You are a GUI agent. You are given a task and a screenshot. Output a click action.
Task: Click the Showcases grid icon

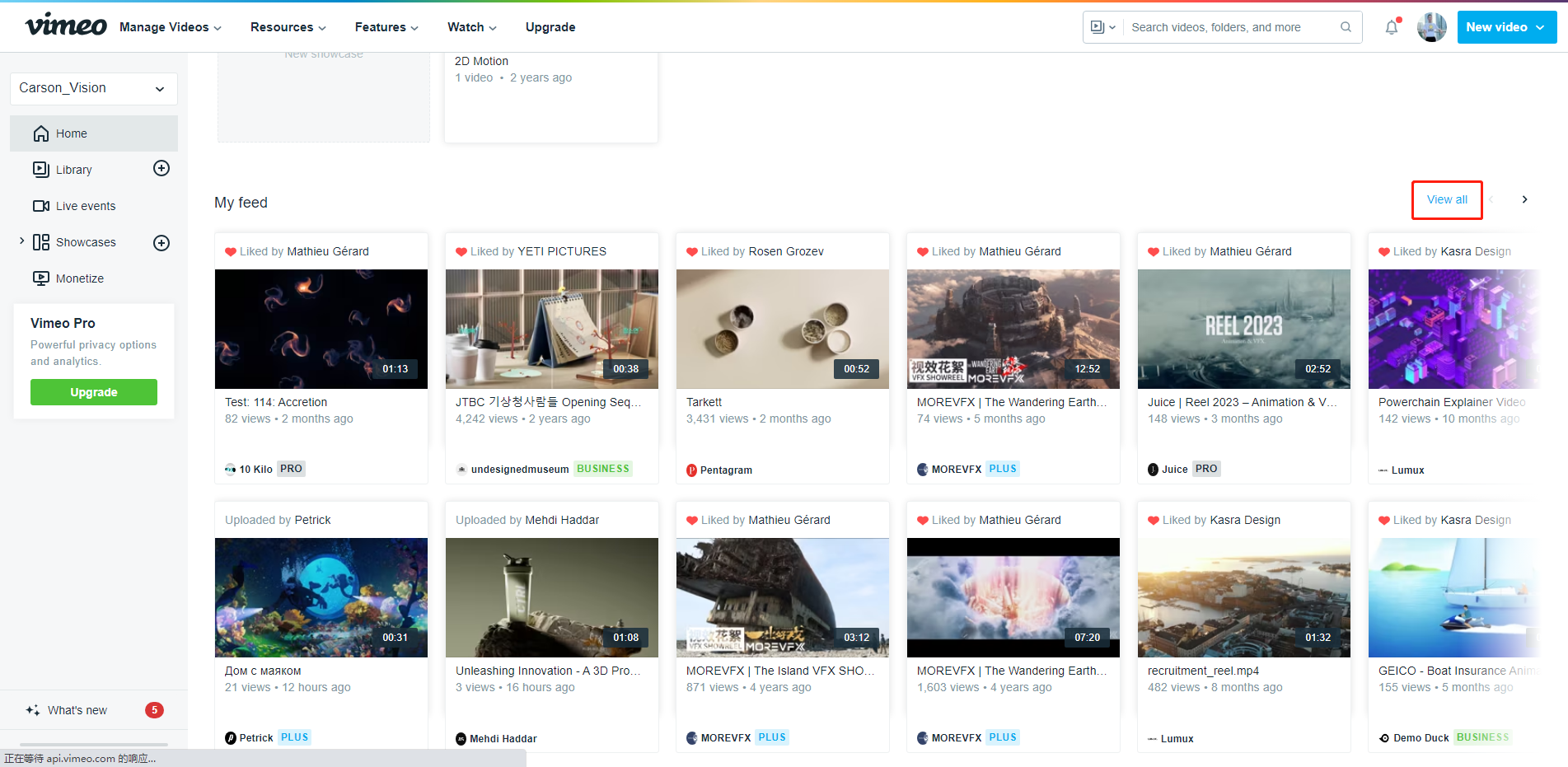click(41, 242)
